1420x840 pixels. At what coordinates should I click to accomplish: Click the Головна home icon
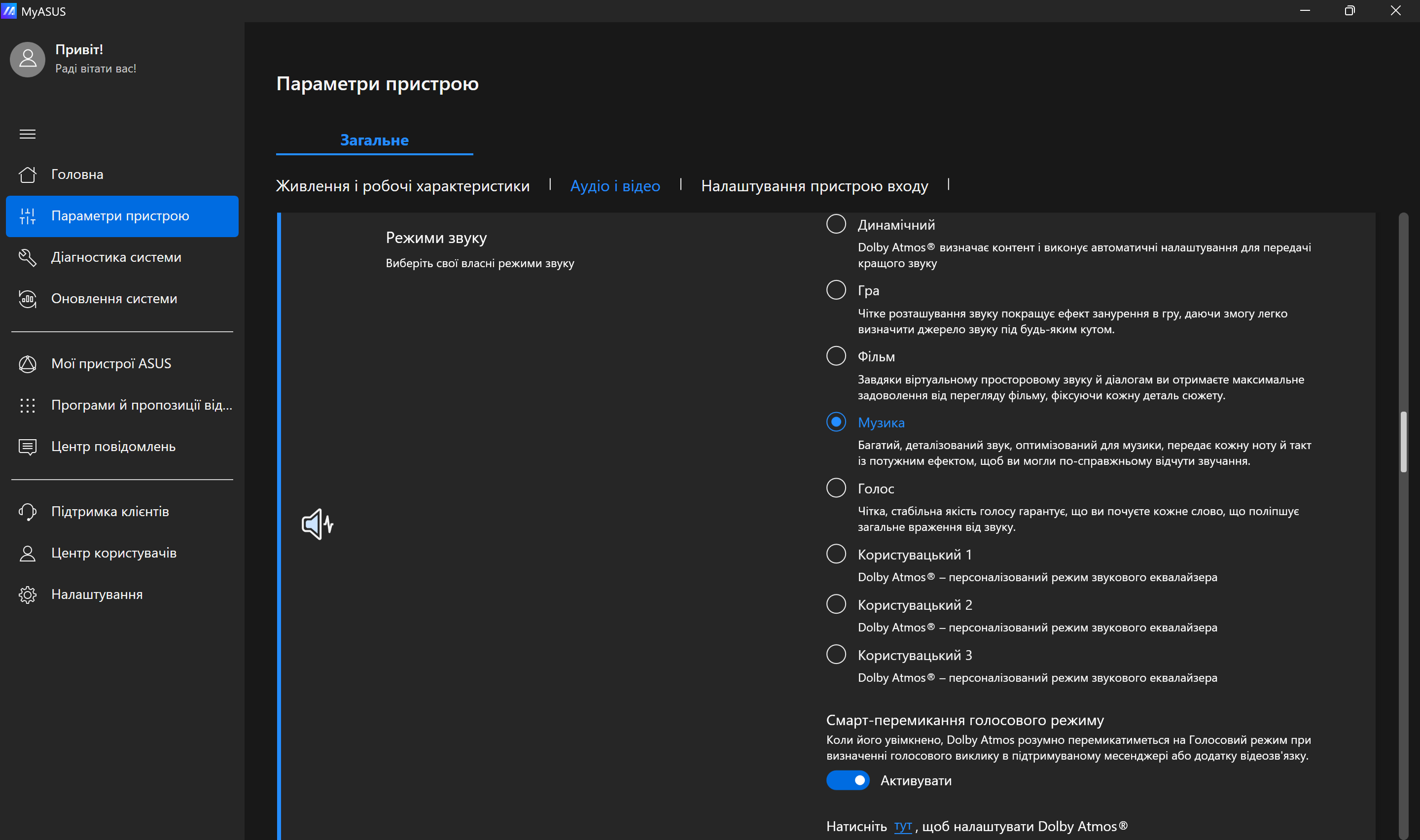tap(27, 175)
